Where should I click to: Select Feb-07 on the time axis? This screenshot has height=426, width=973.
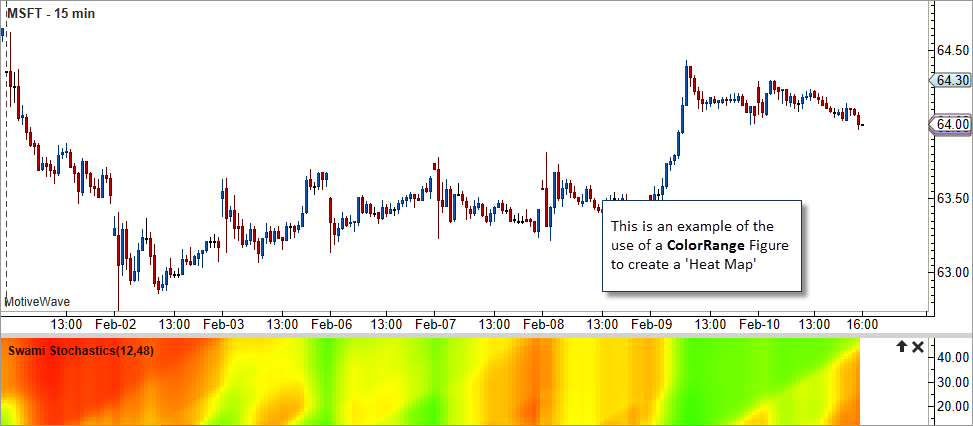tap(435, 324)
